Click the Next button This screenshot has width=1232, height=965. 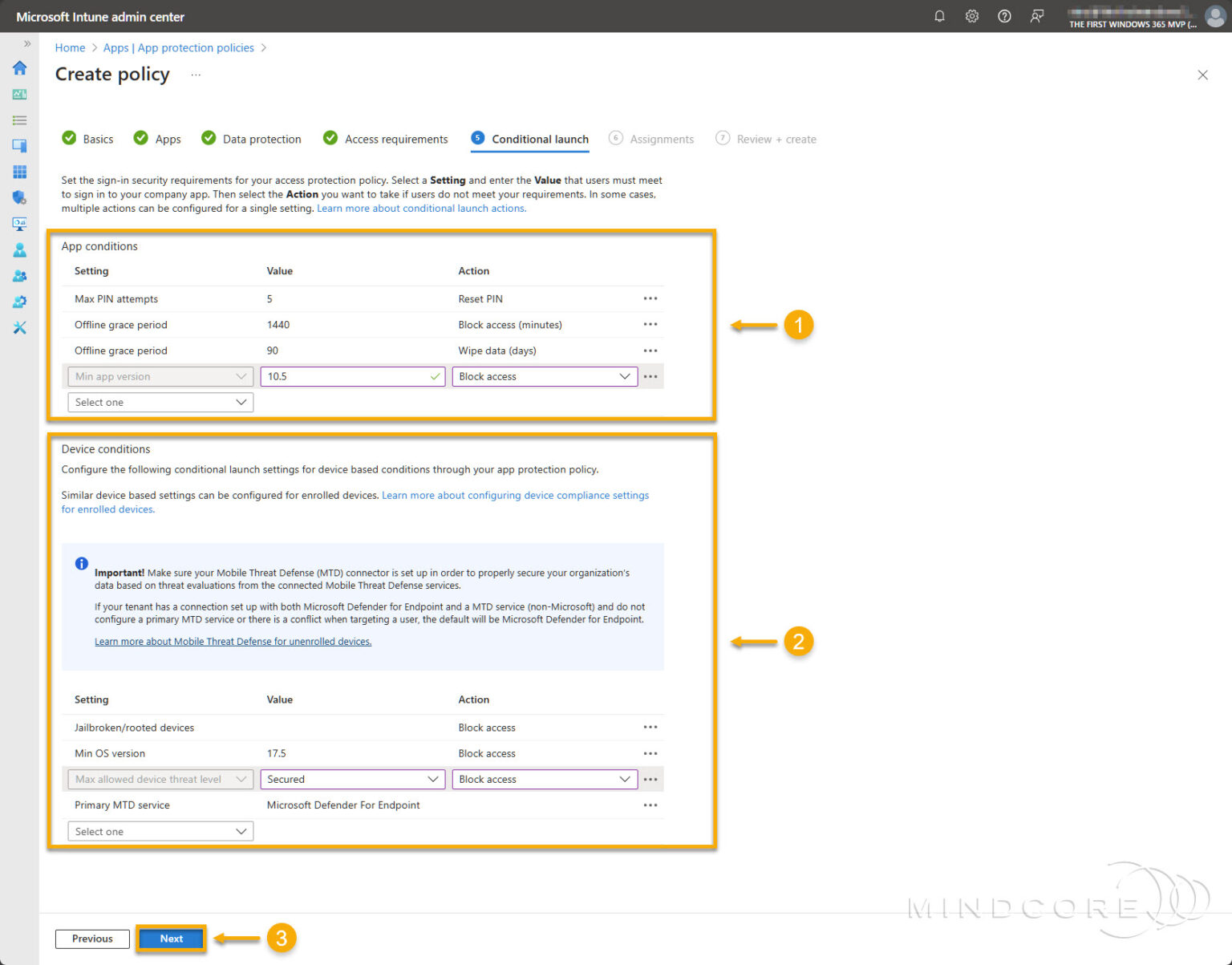coord(171,938)
